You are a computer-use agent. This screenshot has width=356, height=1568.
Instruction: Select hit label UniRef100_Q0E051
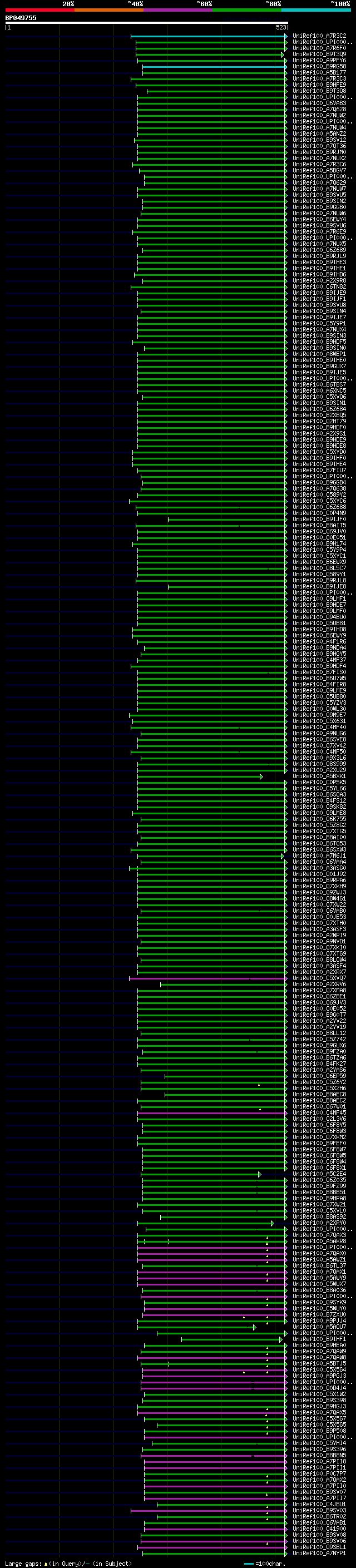point(319,537)
